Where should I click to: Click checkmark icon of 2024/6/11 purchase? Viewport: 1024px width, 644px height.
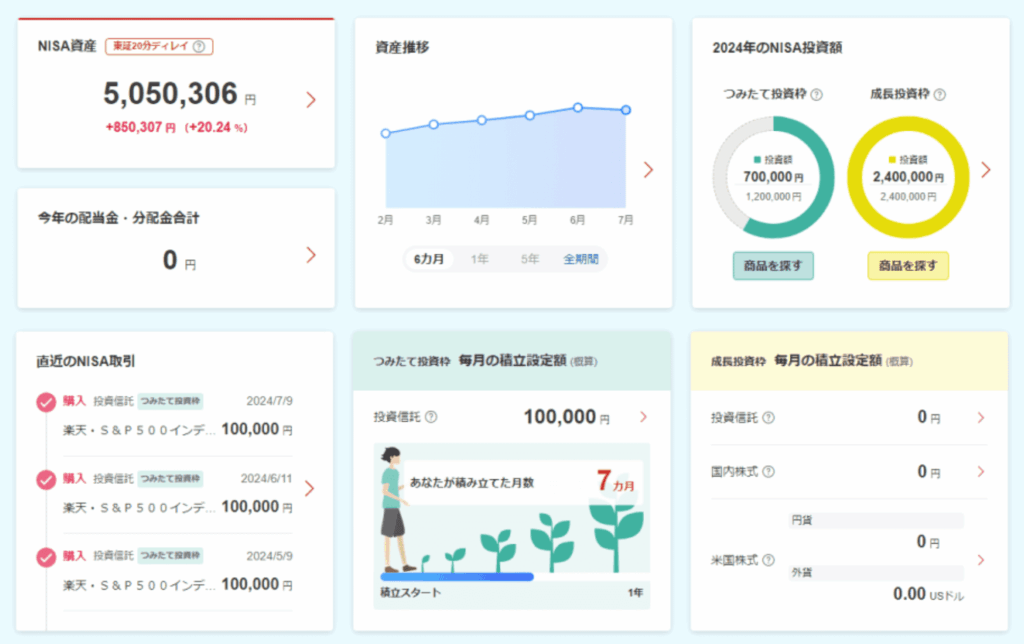pyautogui.click(x=46, y=479)
